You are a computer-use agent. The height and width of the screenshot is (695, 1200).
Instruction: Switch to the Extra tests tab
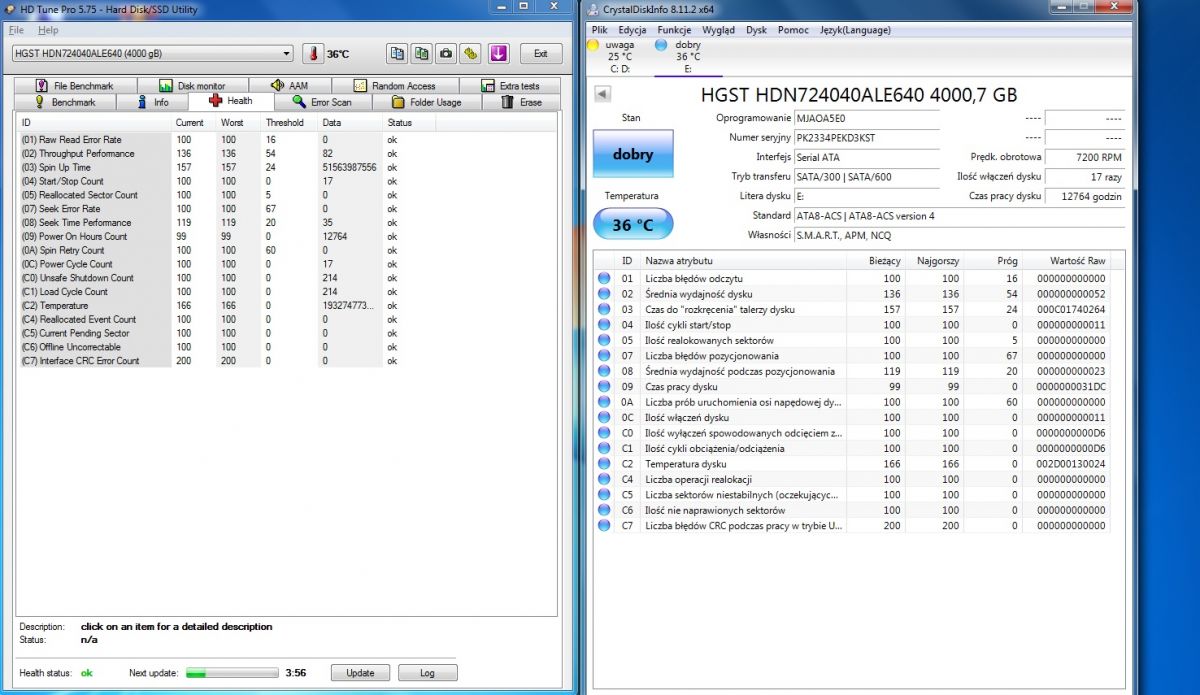pos(510,86)
